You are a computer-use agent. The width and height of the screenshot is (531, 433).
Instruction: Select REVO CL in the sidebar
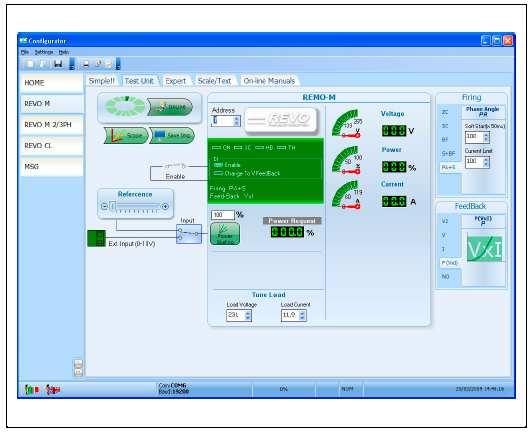click(52, 146)
